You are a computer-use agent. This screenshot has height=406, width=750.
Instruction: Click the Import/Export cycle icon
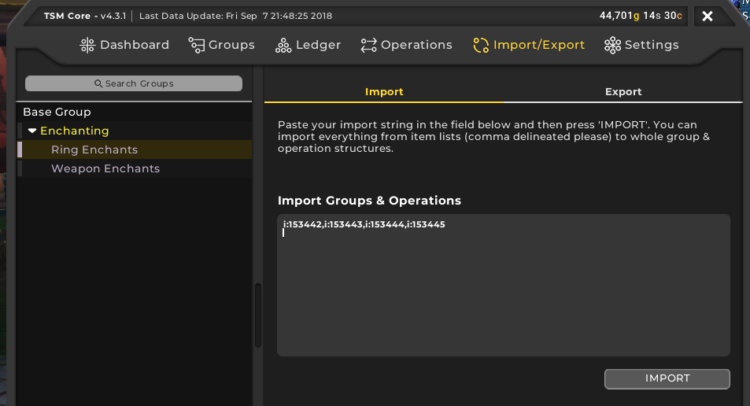(x=481, y=45)
